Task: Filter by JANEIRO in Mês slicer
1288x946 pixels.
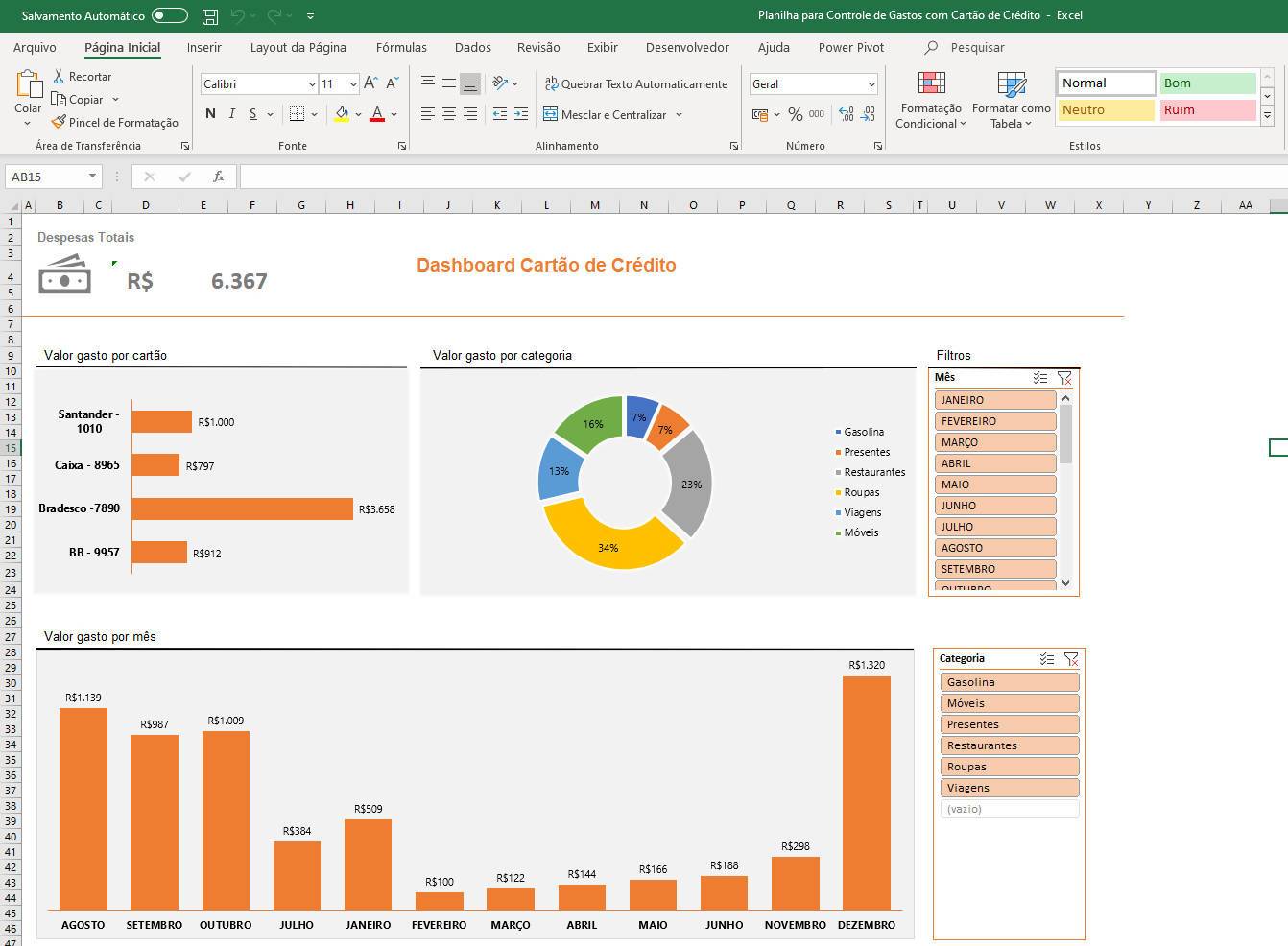Action: [995, 400]
